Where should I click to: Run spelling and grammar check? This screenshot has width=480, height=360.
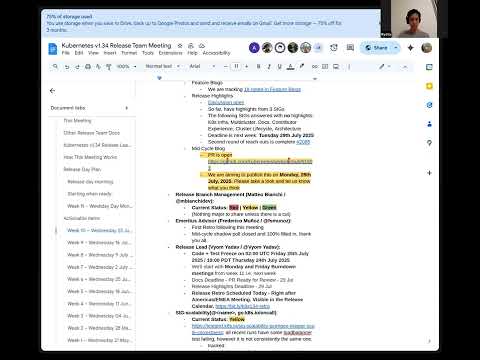pyautogui.click(x=98, y=67)
